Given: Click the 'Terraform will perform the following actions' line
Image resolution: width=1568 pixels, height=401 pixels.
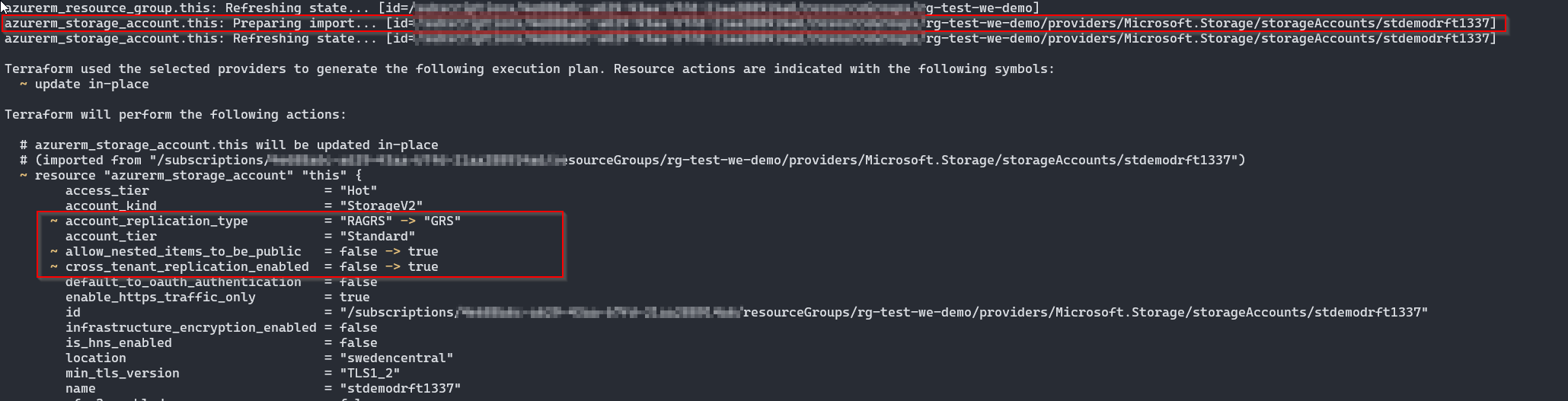Looking at the screenshot, I should point(176,115).
